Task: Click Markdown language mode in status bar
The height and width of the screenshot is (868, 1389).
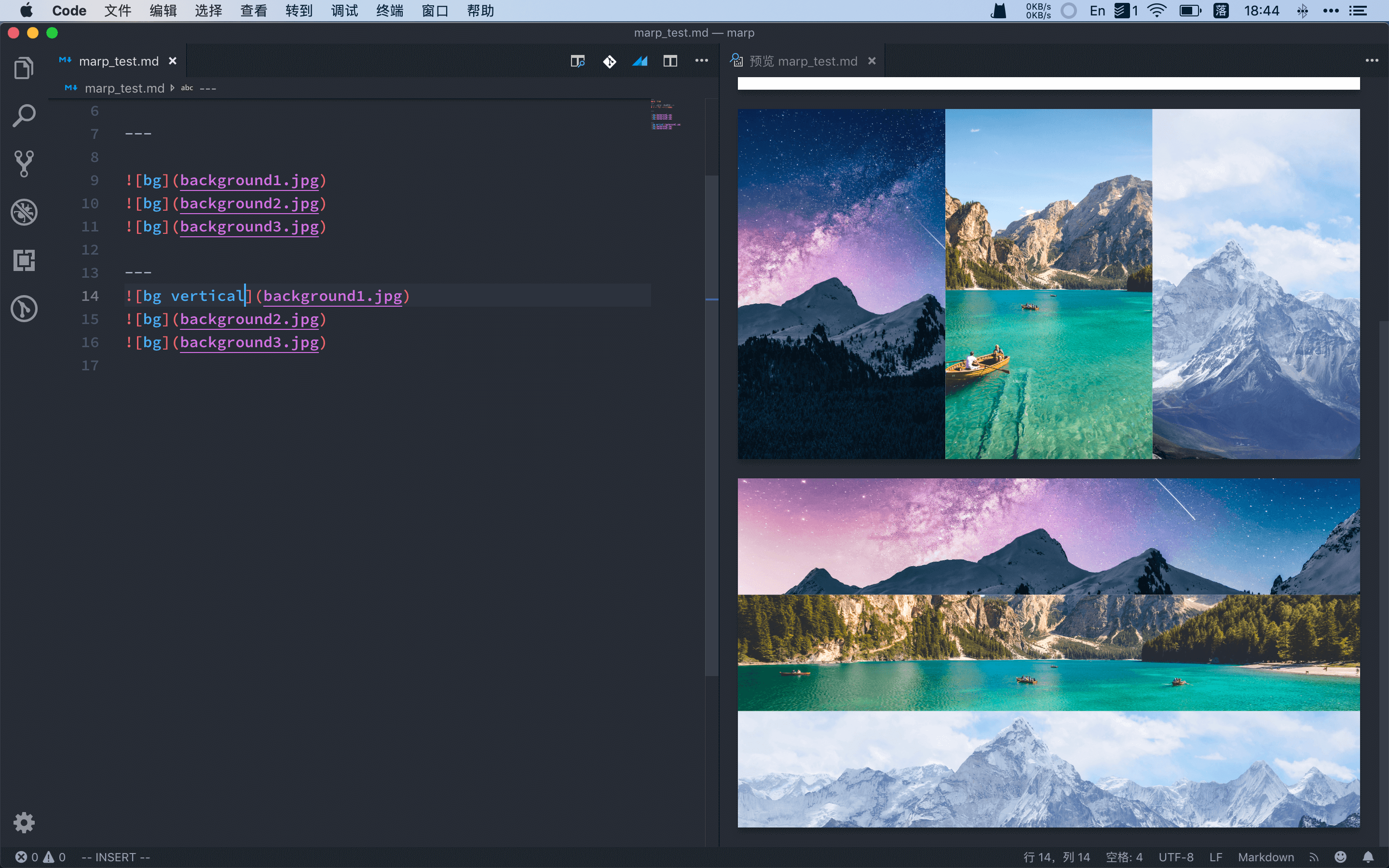Action: [1266, 857]
